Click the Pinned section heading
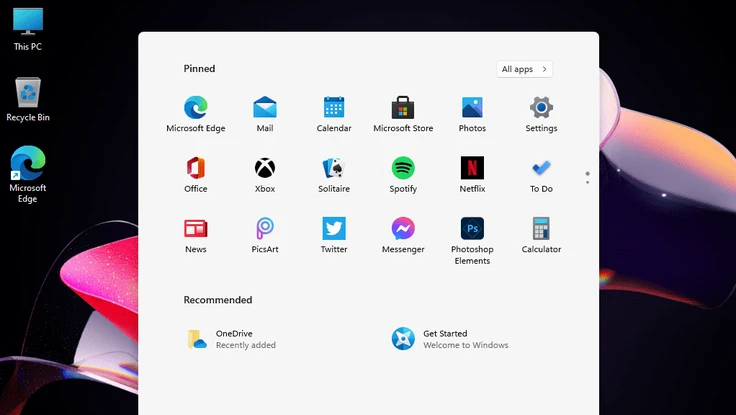The width and height of the screenshot is (736, 415). pos(199,69)
